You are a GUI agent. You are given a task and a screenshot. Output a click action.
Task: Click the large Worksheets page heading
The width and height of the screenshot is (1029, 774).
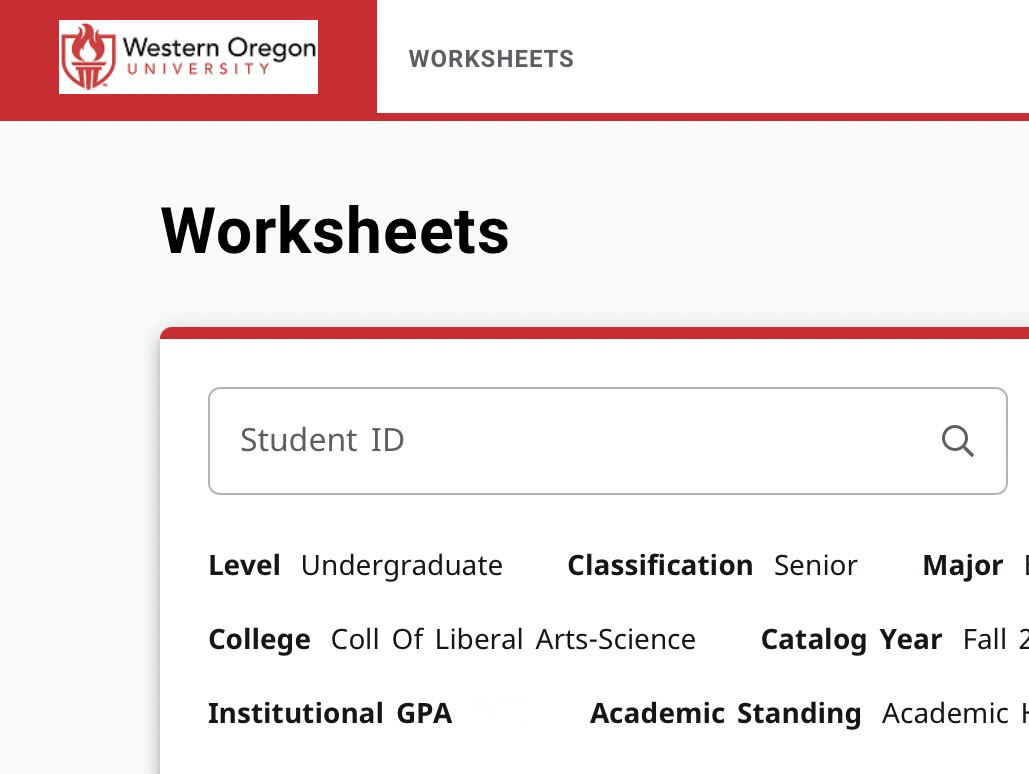click(x=335, y=231)
